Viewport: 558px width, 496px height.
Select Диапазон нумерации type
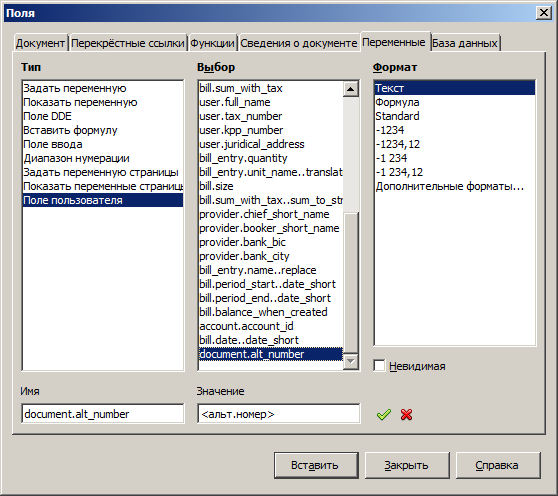pyautogui.click(x=103, y=158)
